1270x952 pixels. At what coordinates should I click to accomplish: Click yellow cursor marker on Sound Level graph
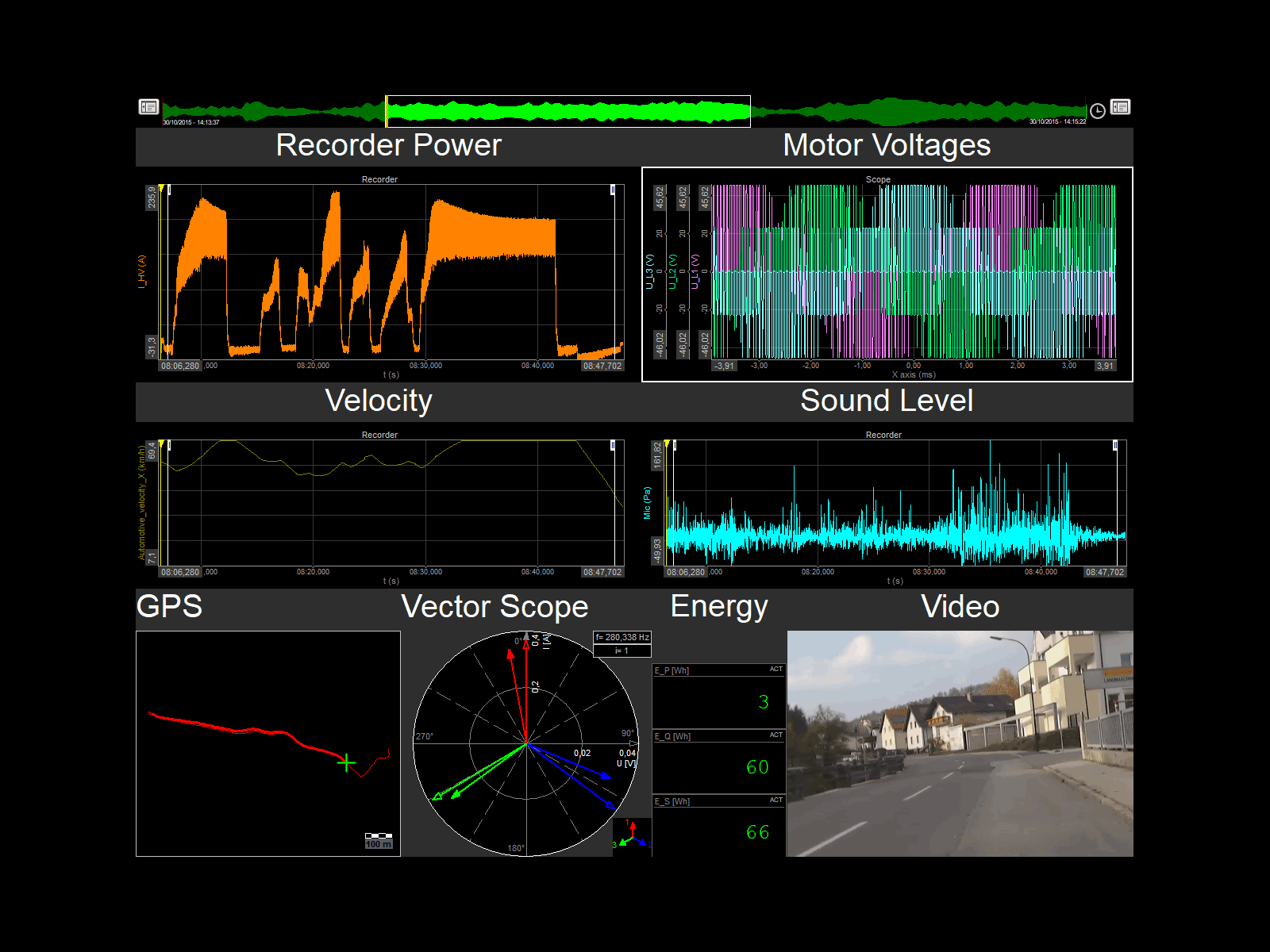tap(668, 443)
